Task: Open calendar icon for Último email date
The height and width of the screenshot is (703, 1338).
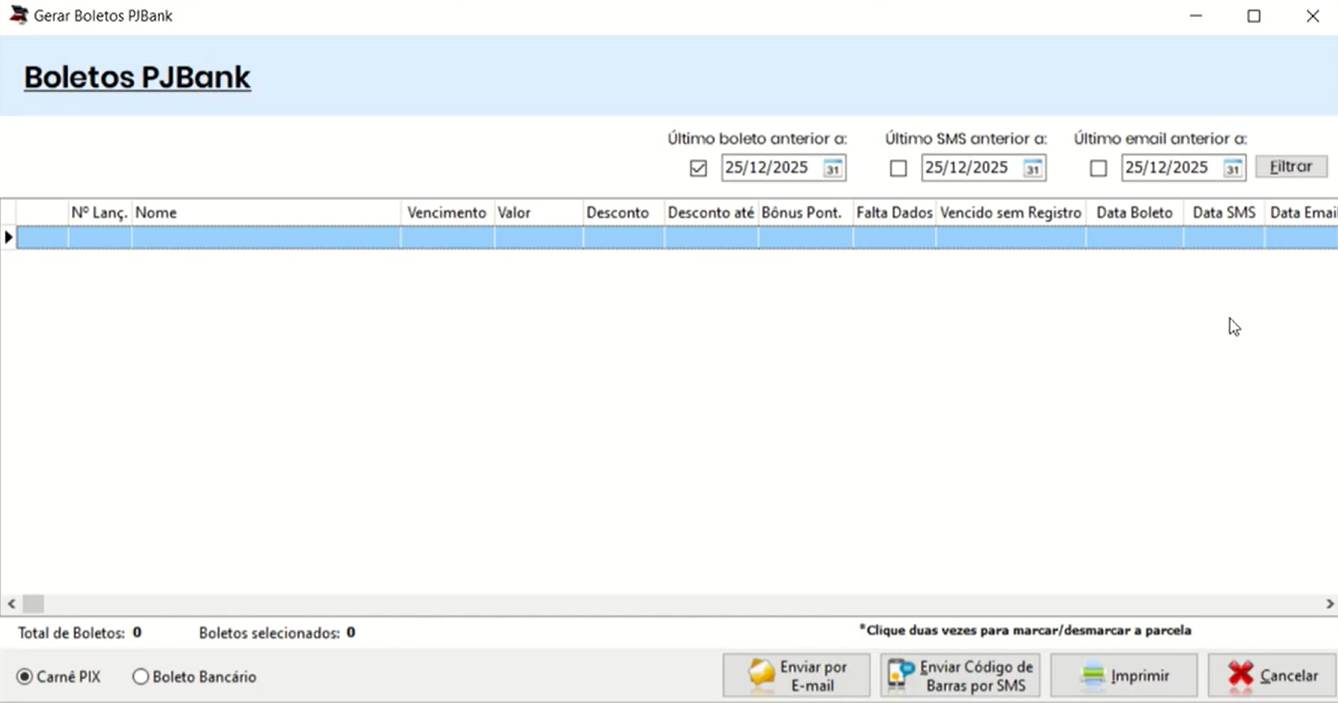Action: pos(1233,168)
